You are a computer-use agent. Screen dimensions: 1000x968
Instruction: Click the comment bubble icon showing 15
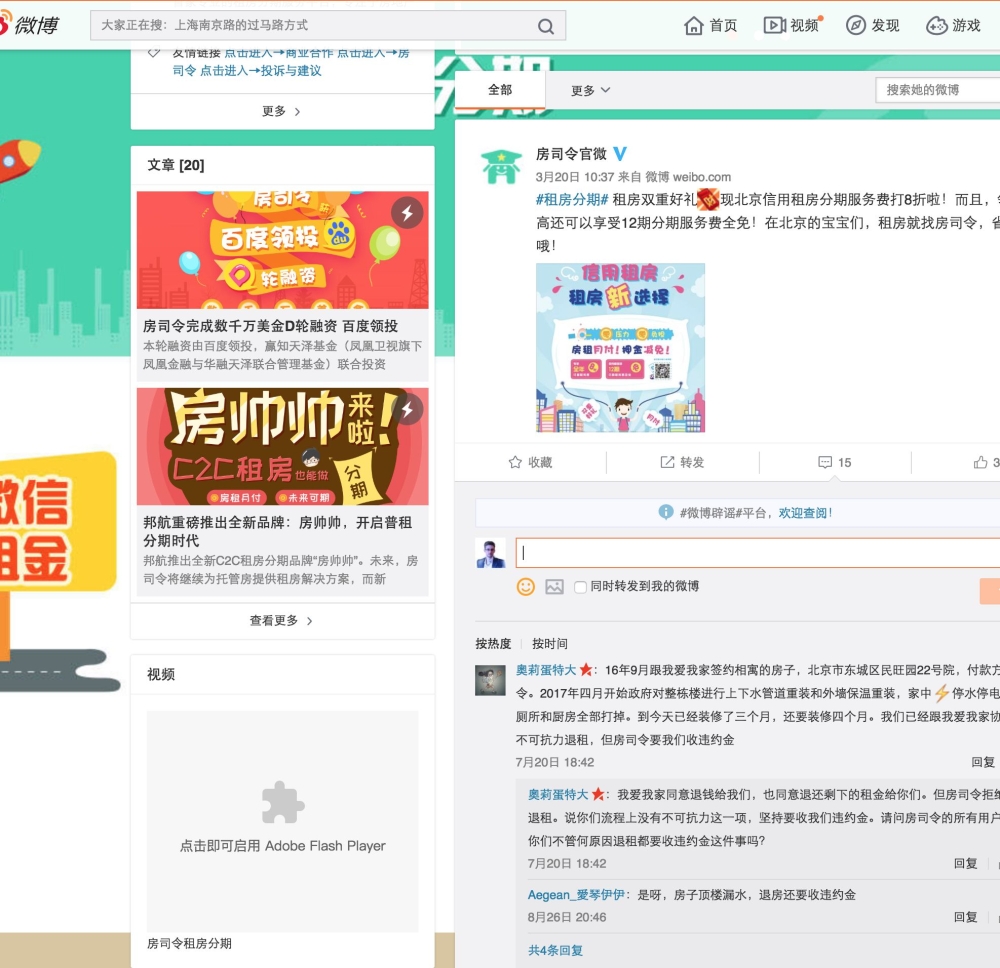click(x=825, y=462)
